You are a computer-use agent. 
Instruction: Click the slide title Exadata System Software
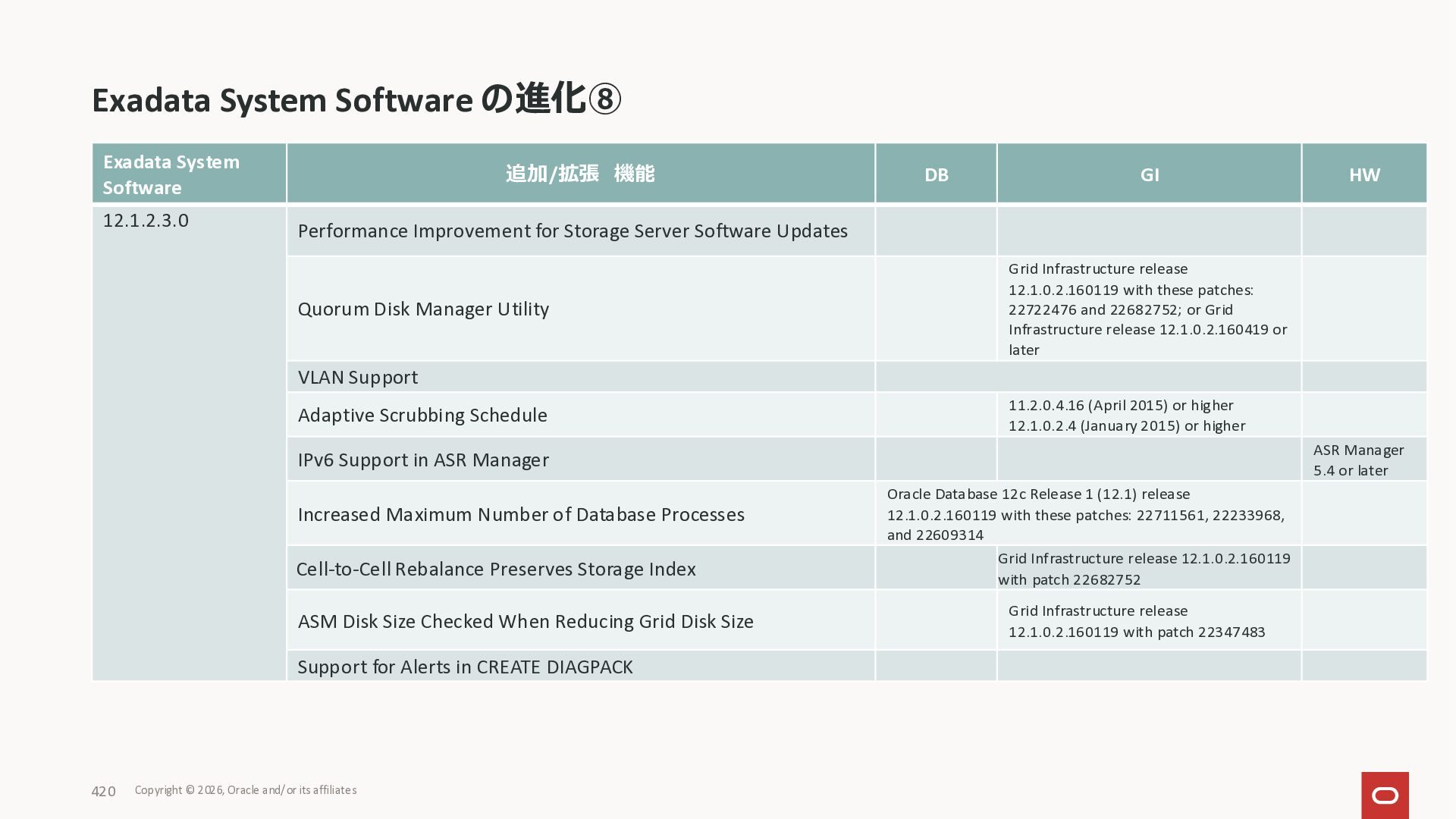pos(356,100)
